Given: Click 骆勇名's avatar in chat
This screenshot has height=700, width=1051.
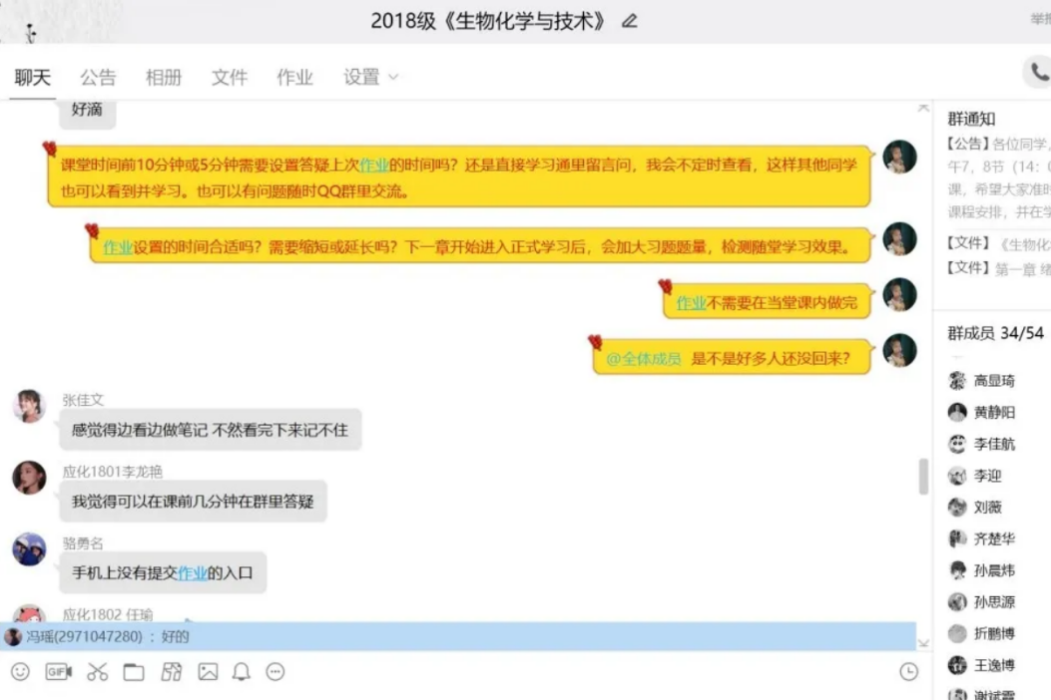Looking at the screenshot, I should 29,549.
